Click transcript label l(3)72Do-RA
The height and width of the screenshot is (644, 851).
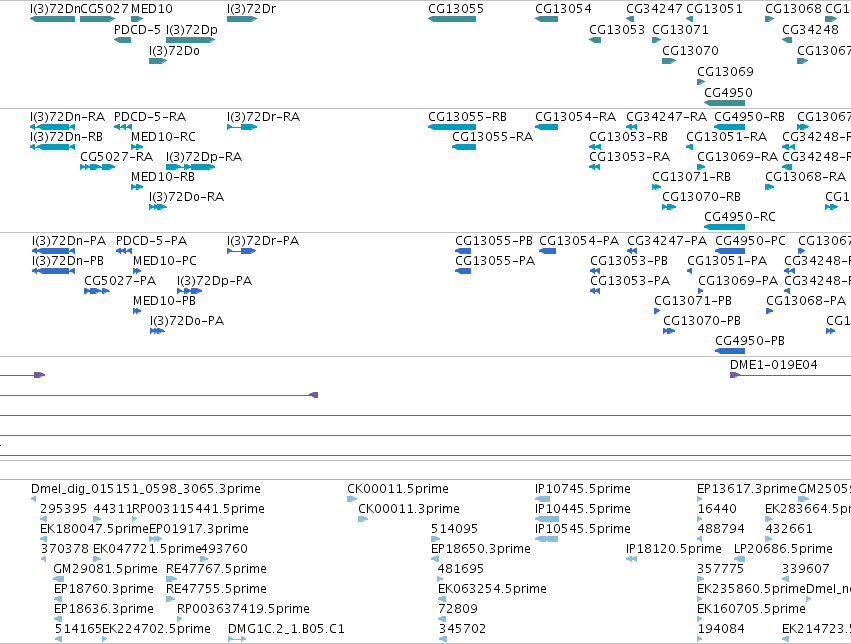click(187, 197)
